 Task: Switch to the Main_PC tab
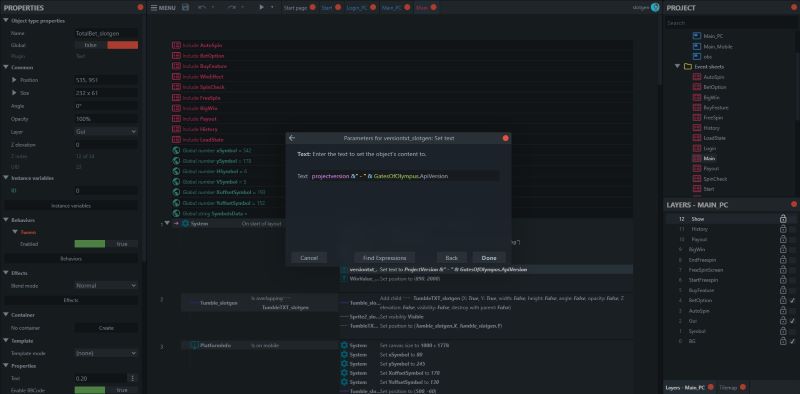391,8
